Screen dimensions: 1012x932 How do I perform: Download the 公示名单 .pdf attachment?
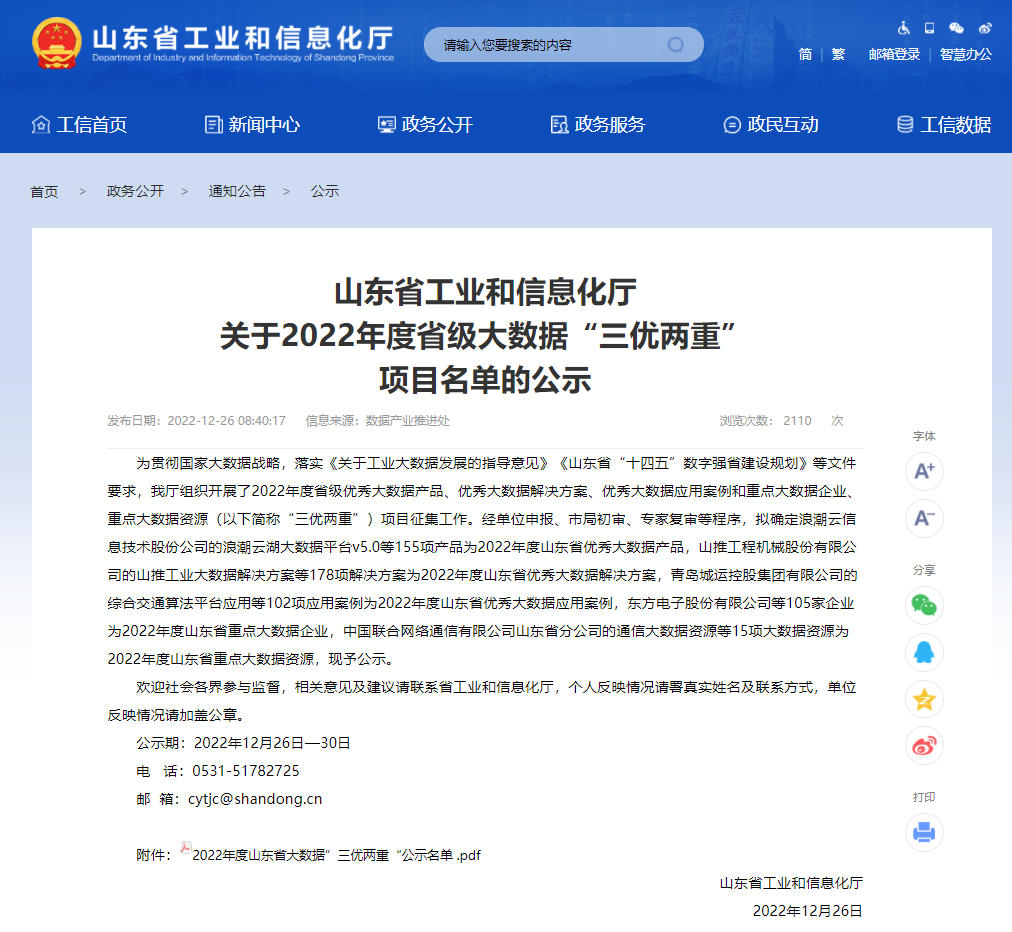336,855
